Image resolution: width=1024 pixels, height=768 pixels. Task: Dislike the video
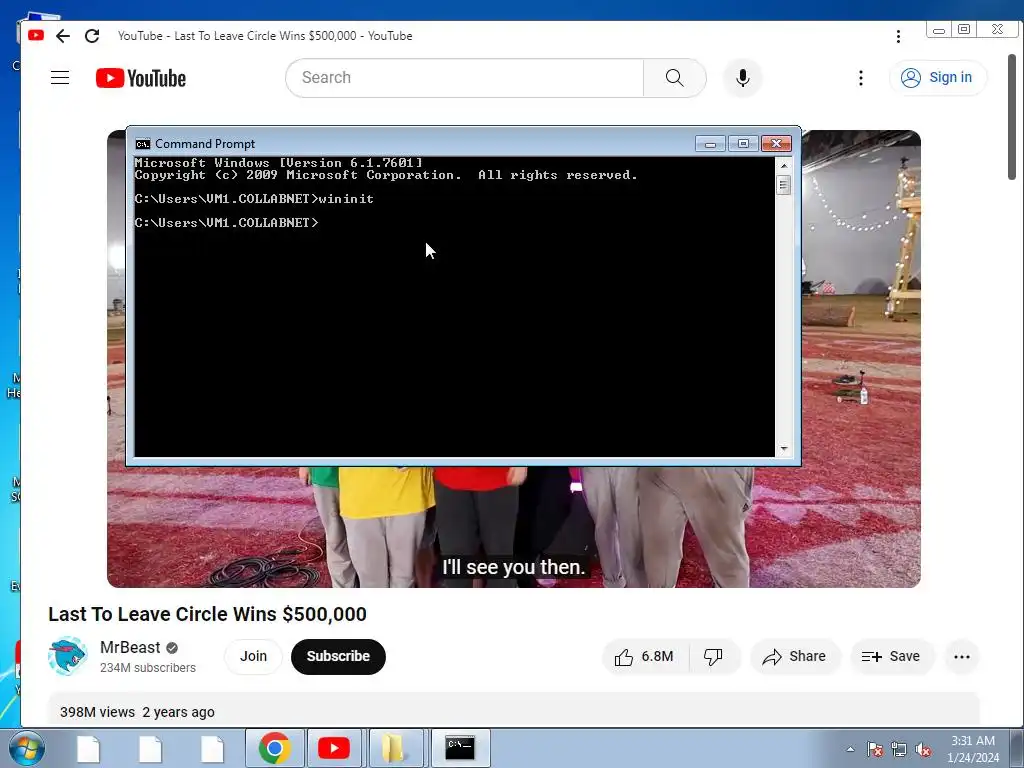(x=714, y=656)
